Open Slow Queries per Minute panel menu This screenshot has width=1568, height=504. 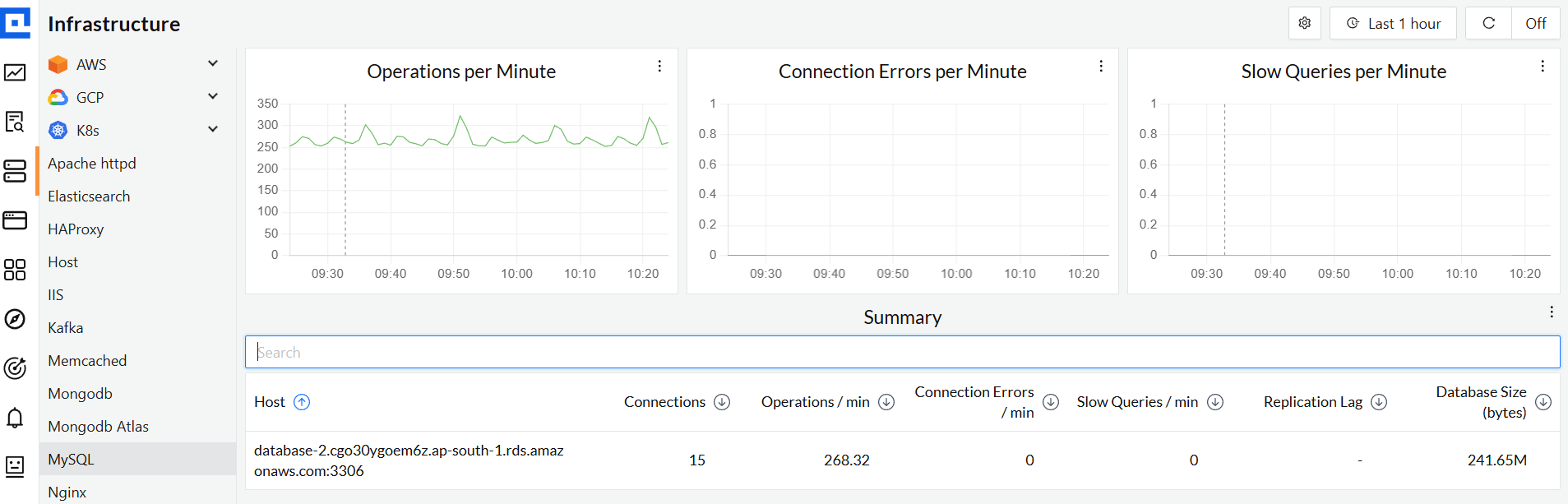pos(1543,66)
